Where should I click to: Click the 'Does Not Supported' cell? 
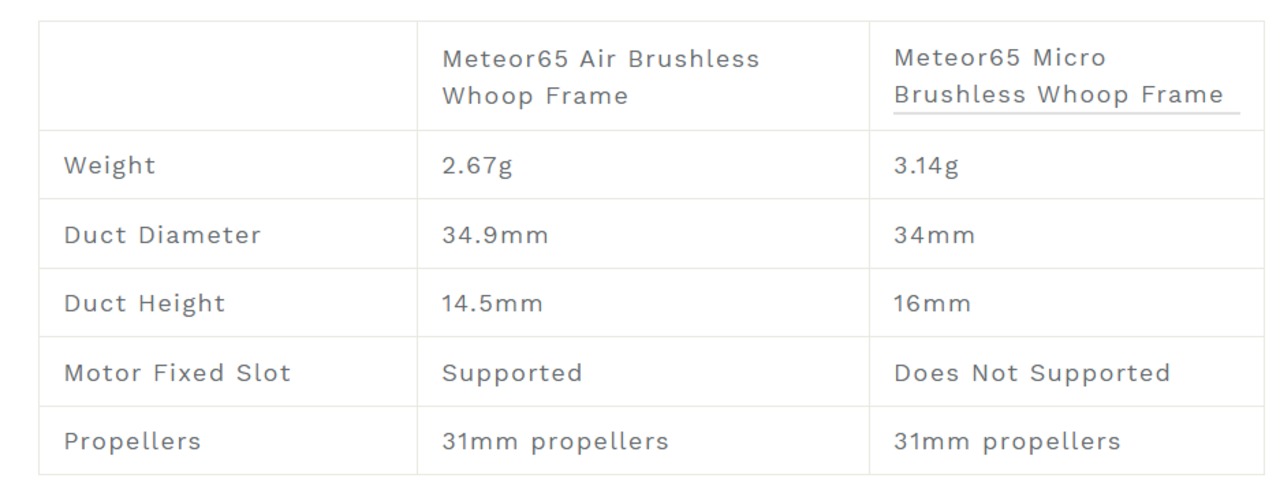[1031, 373]
